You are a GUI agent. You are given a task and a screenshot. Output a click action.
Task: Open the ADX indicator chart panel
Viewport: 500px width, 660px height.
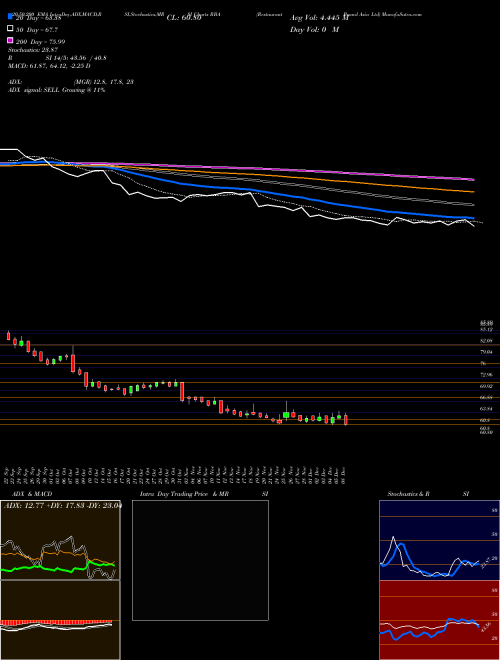point(60,540)
